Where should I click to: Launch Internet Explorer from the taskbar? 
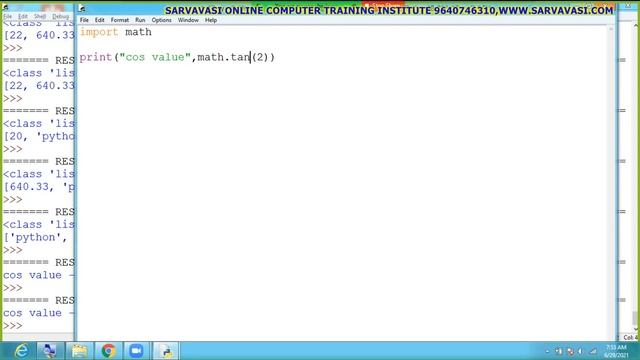click(x=21, y=351)
